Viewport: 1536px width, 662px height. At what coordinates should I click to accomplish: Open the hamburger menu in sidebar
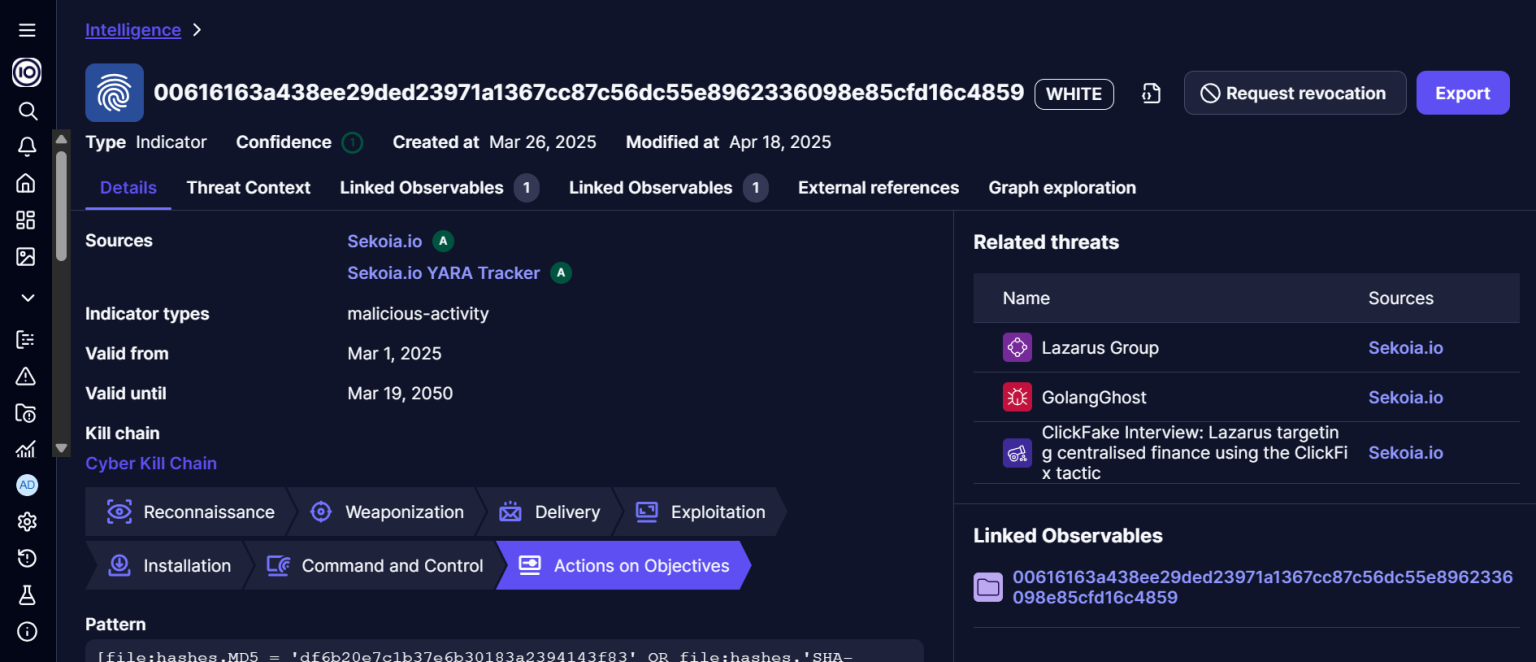[x=27, y=31]
